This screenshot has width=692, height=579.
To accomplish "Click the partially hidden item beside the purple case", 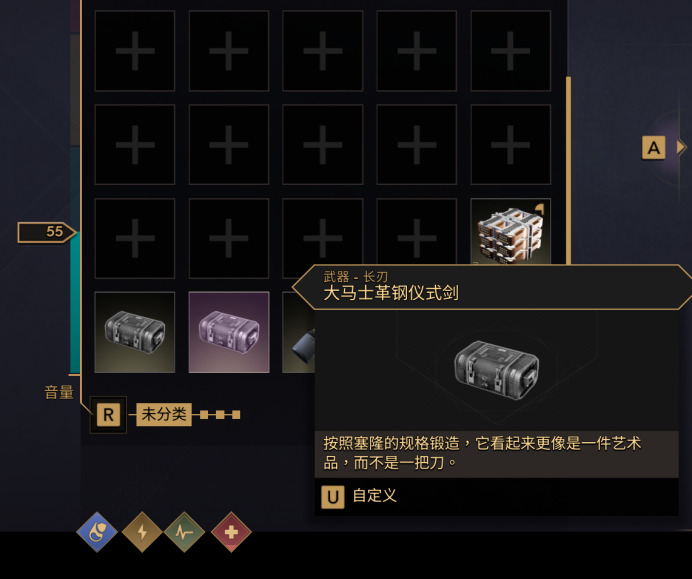I will point(299,332).
